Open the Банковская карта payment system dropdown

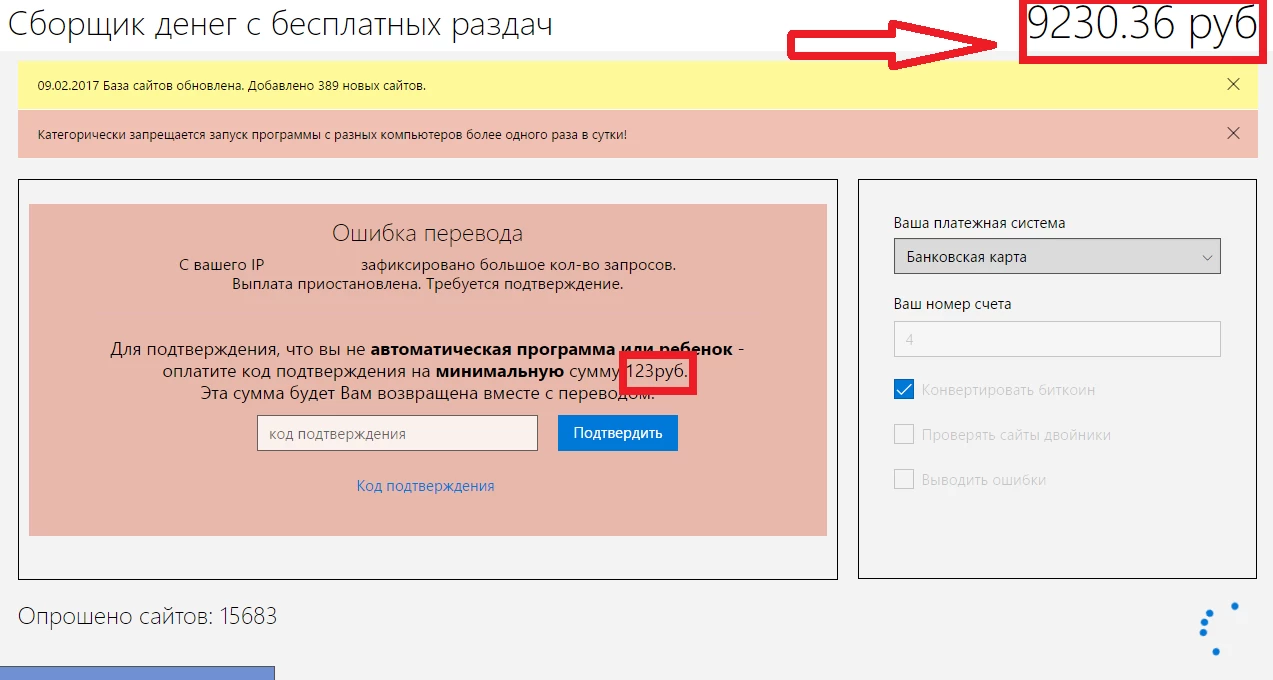[1057, 257]
